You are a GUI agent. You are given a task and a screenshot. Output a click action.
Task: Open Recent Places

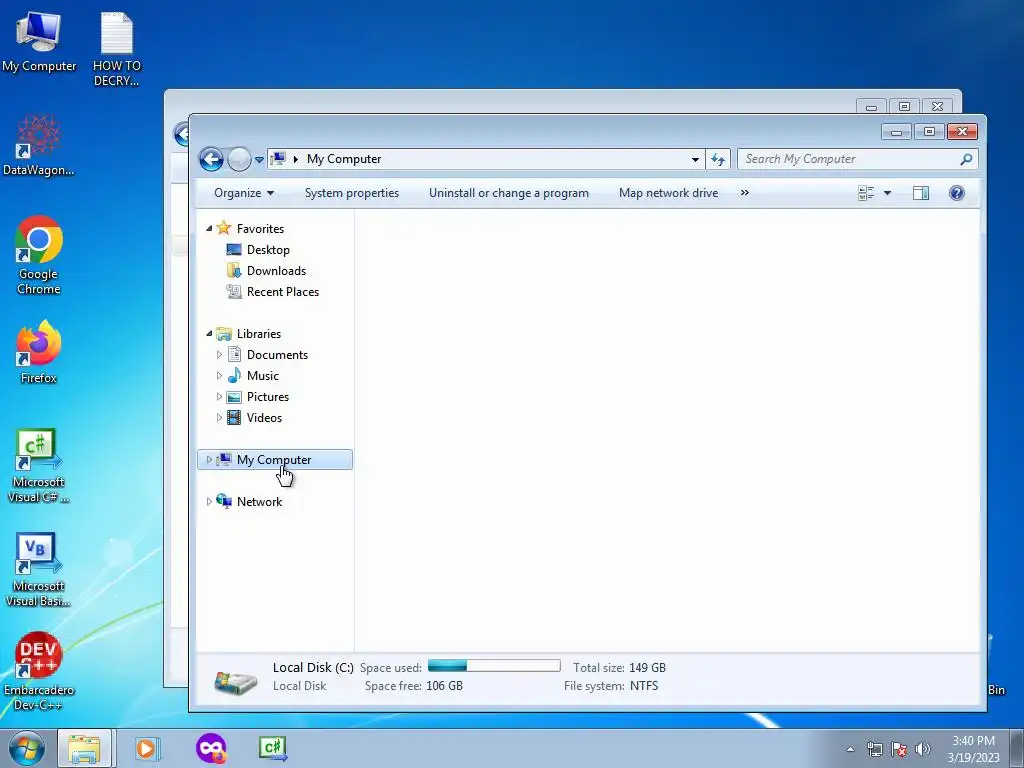pos(282,291)
